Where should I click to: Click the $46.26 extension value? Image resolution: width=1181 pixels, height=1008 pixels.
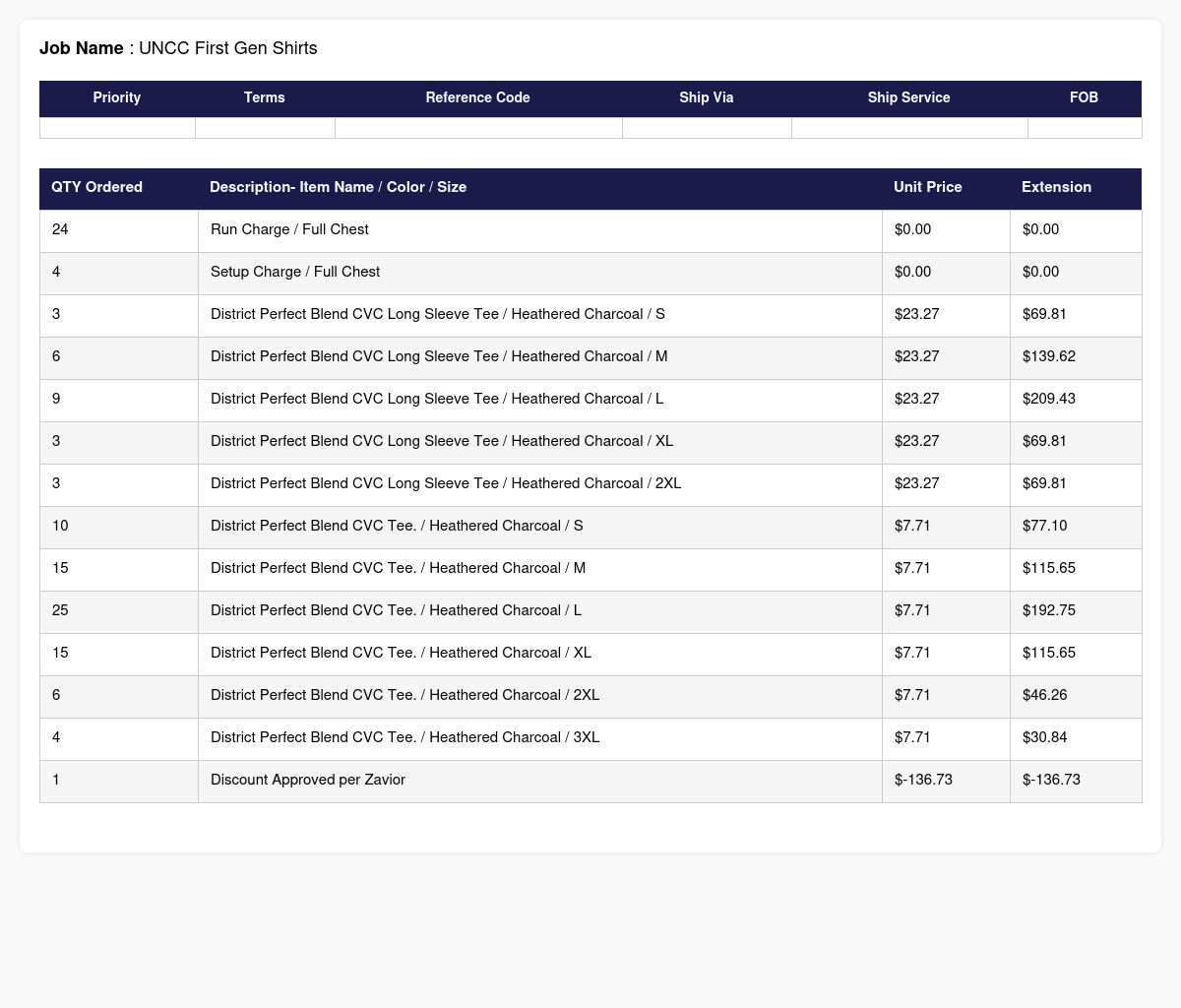click(1045, 695)
